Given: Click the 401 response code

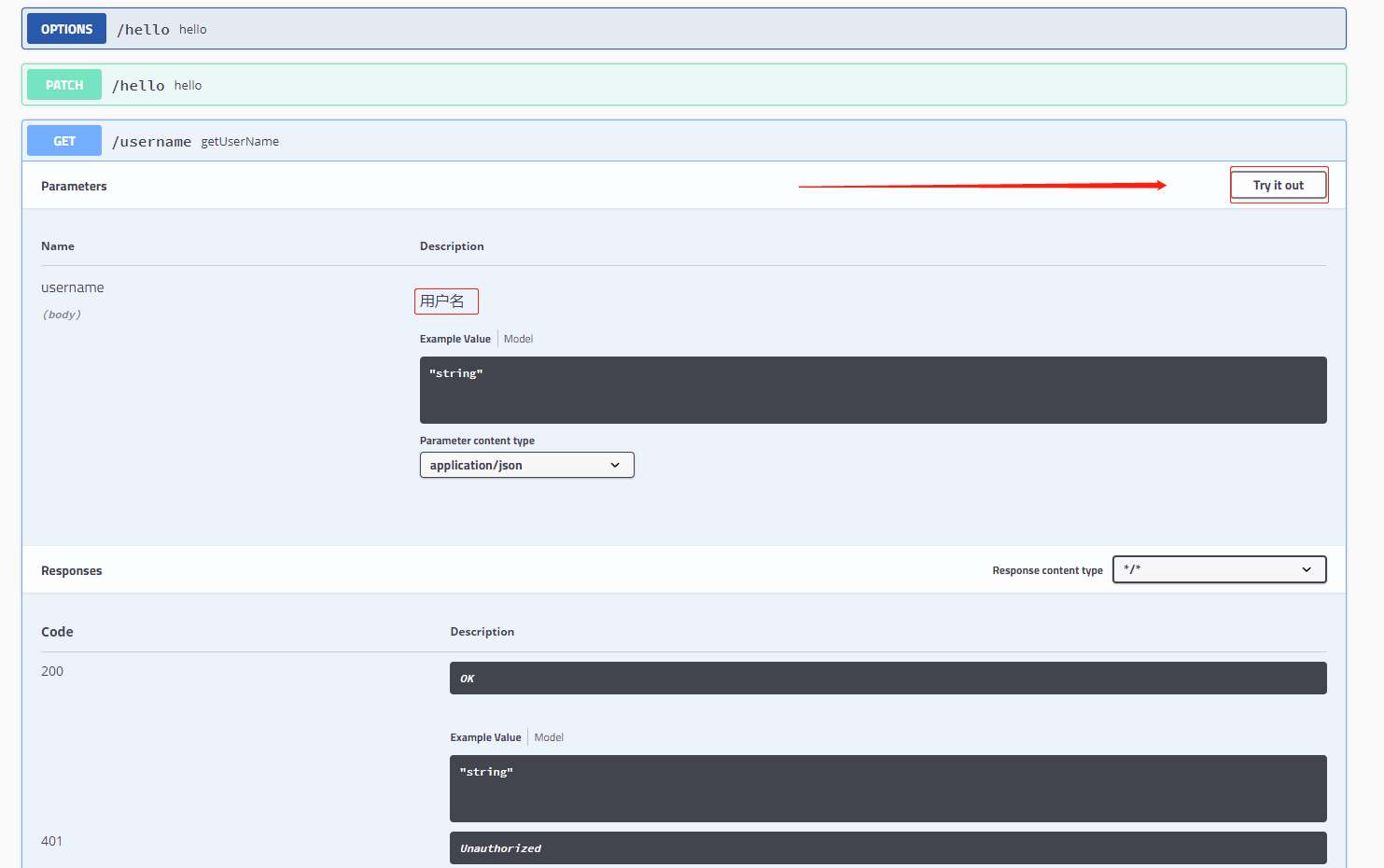Looking at the screenshot, I should coord(52,841).
